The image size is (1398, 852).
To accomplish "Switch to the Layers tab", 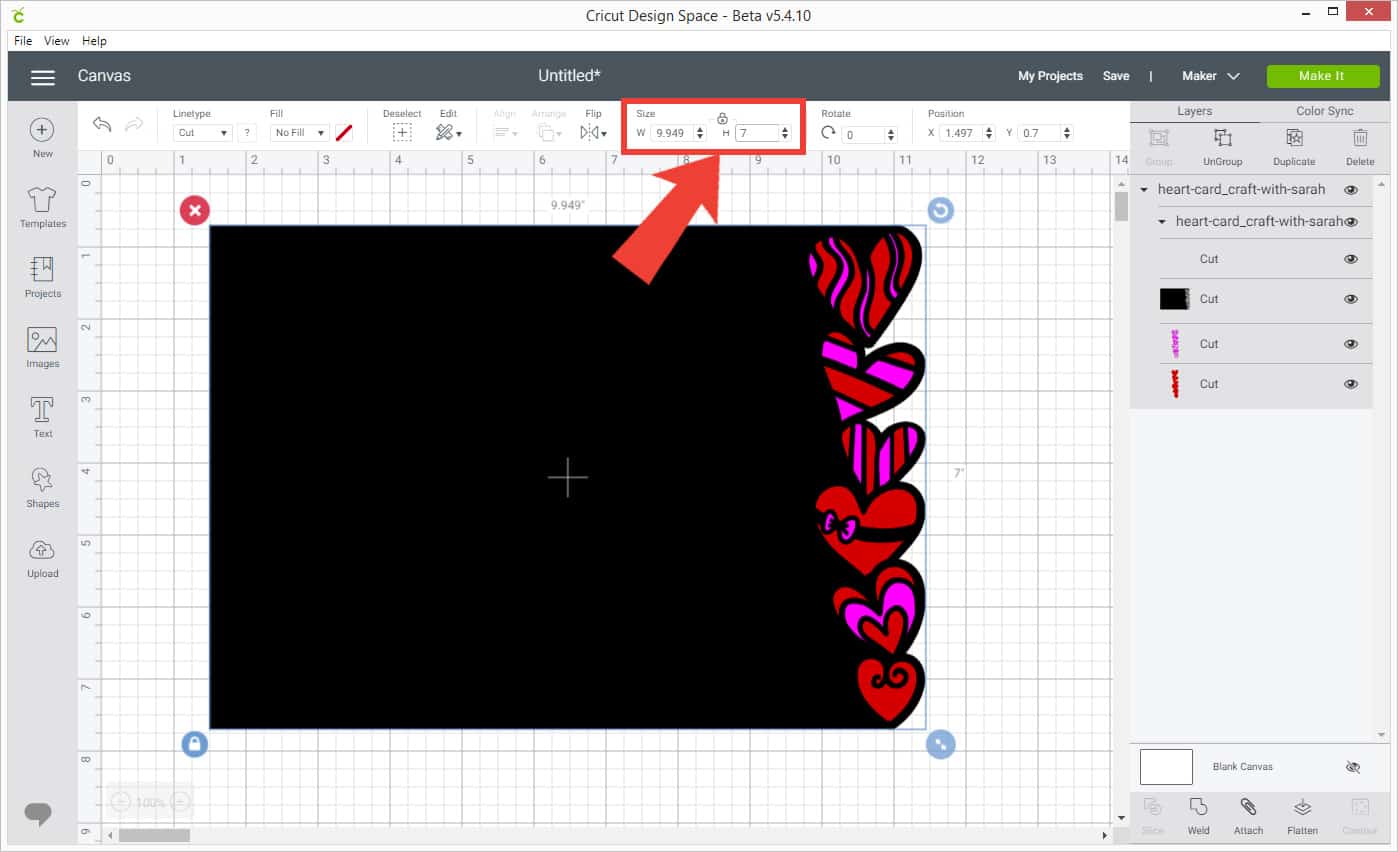I will coord(1194,111).
